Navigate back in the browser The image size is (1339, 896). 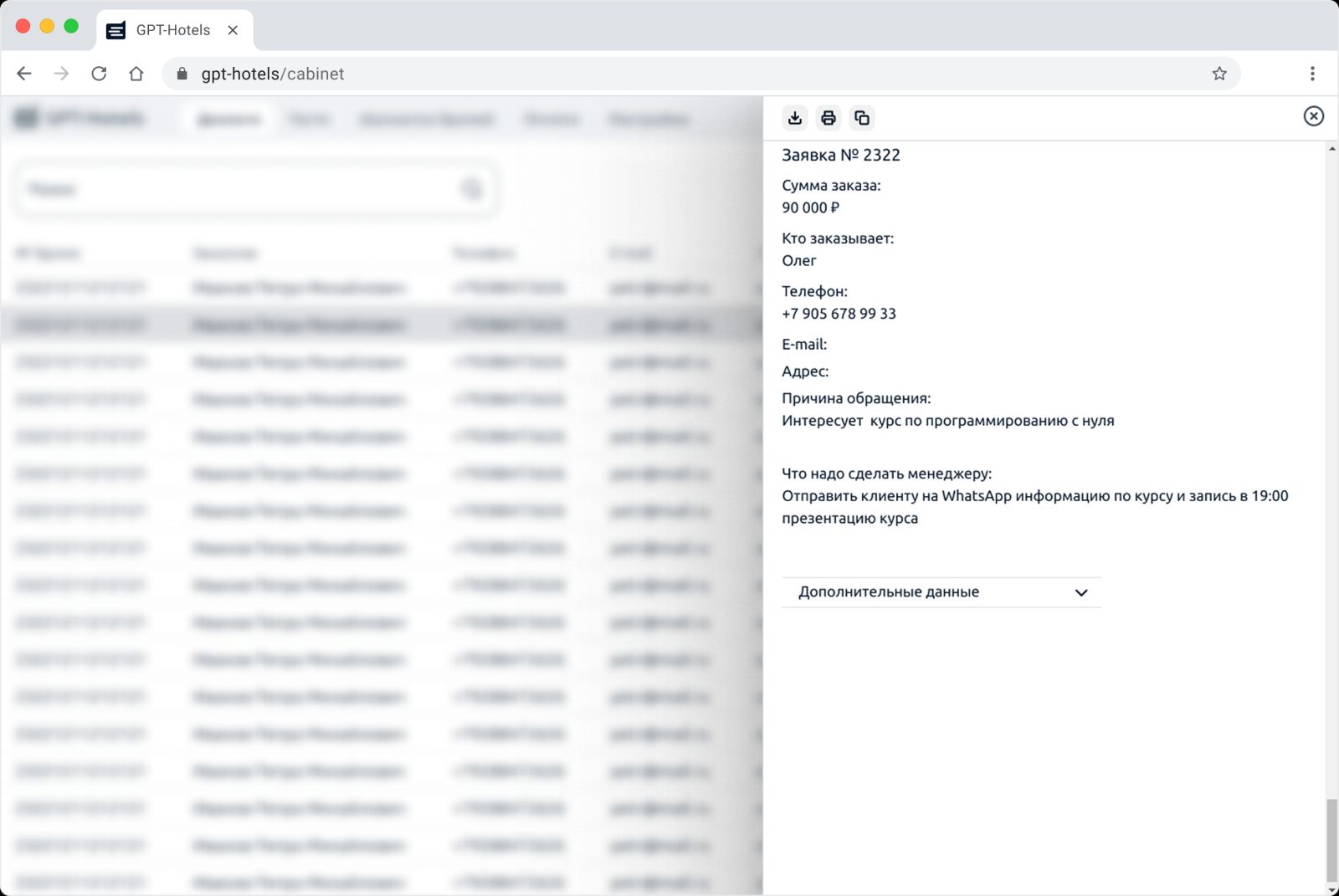(x=24, y=74)
